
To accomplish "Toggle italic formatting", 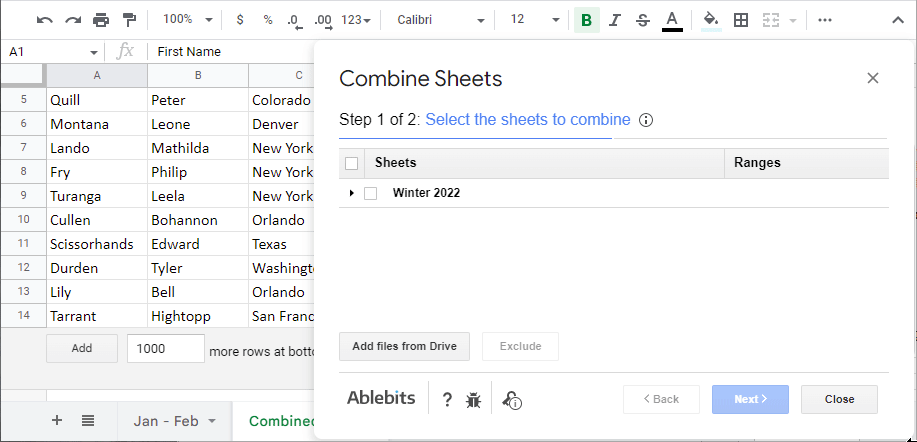I will [614, 20].
